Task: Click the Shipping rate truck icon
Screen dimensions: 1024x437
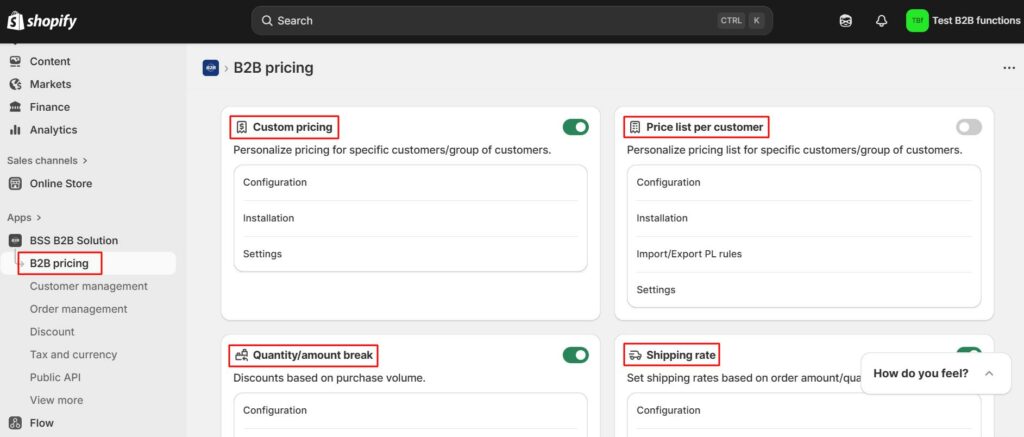Action: click(x=635, y=355)
